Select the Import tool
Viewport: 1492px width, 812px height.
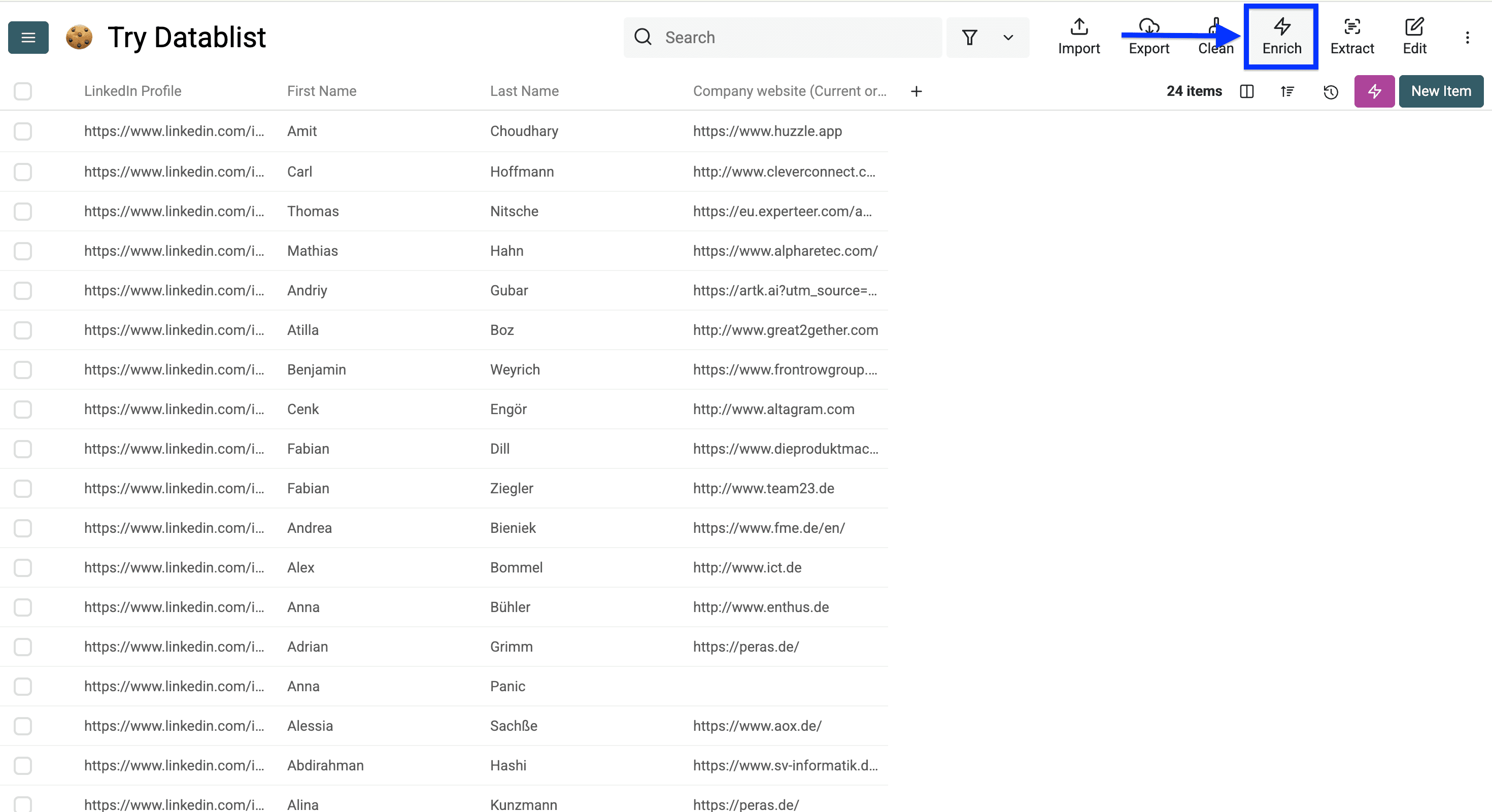coord(1078,36)
